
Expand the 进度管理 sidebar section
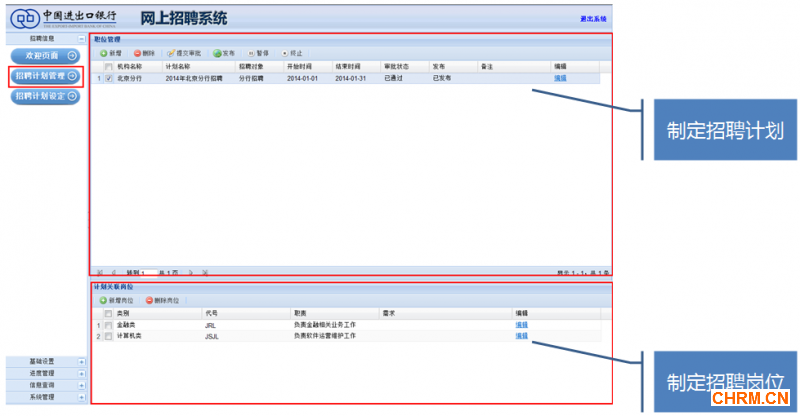pyautogui.click(x=81, y=373)
